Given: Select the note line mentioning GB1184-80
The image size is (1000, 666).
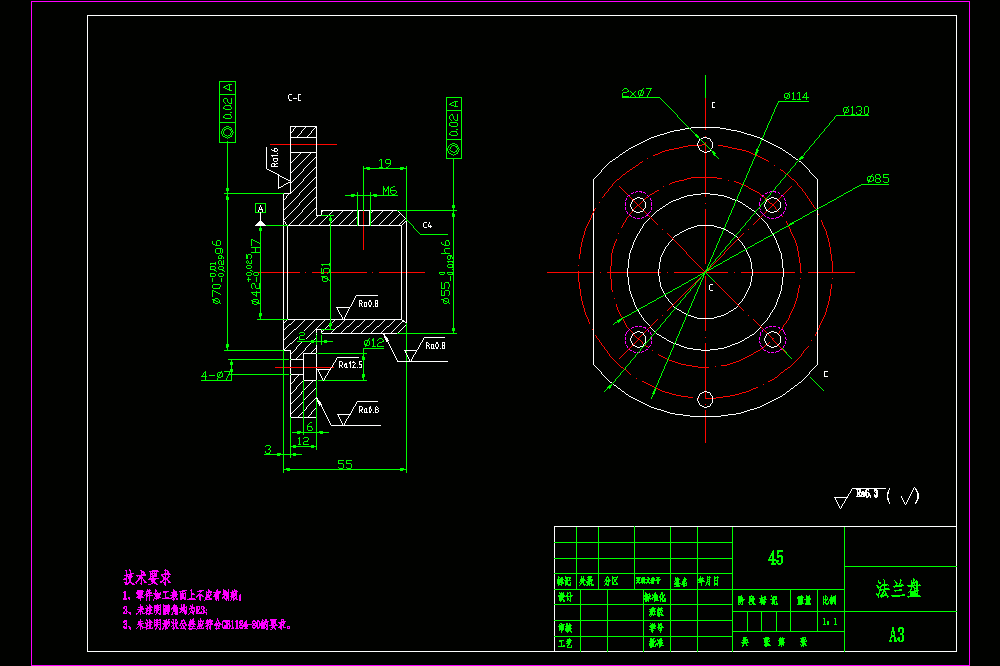Looking at the screenshot, I should coord(207,625).
